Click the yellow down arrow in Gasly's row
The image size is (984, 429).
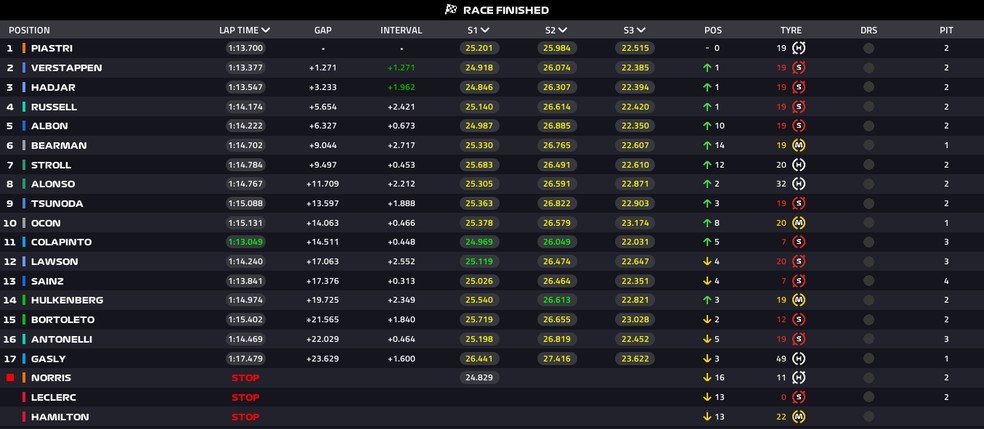pos(707,359)
